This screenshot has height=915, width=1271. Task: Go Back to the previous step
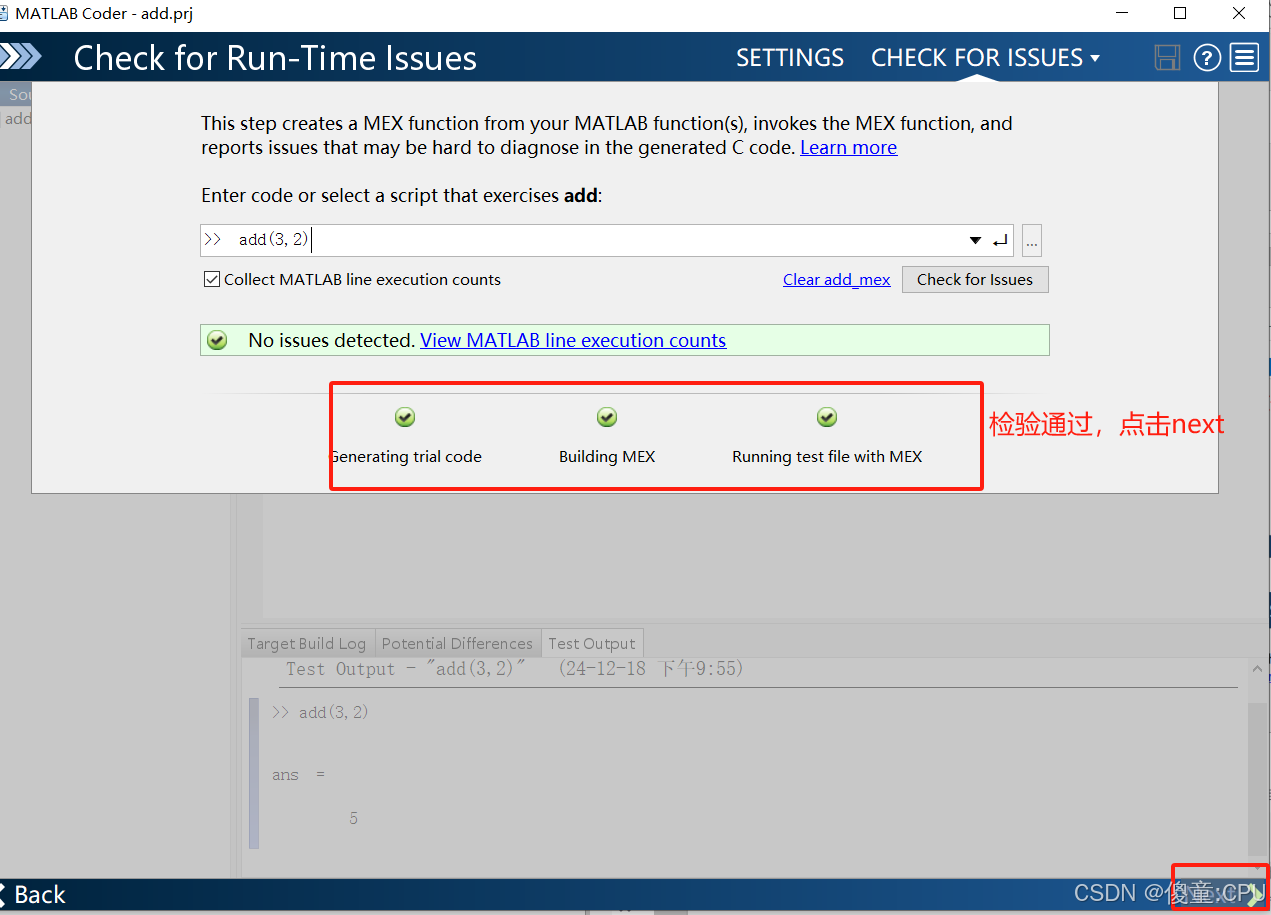click(x=33, y=895)
